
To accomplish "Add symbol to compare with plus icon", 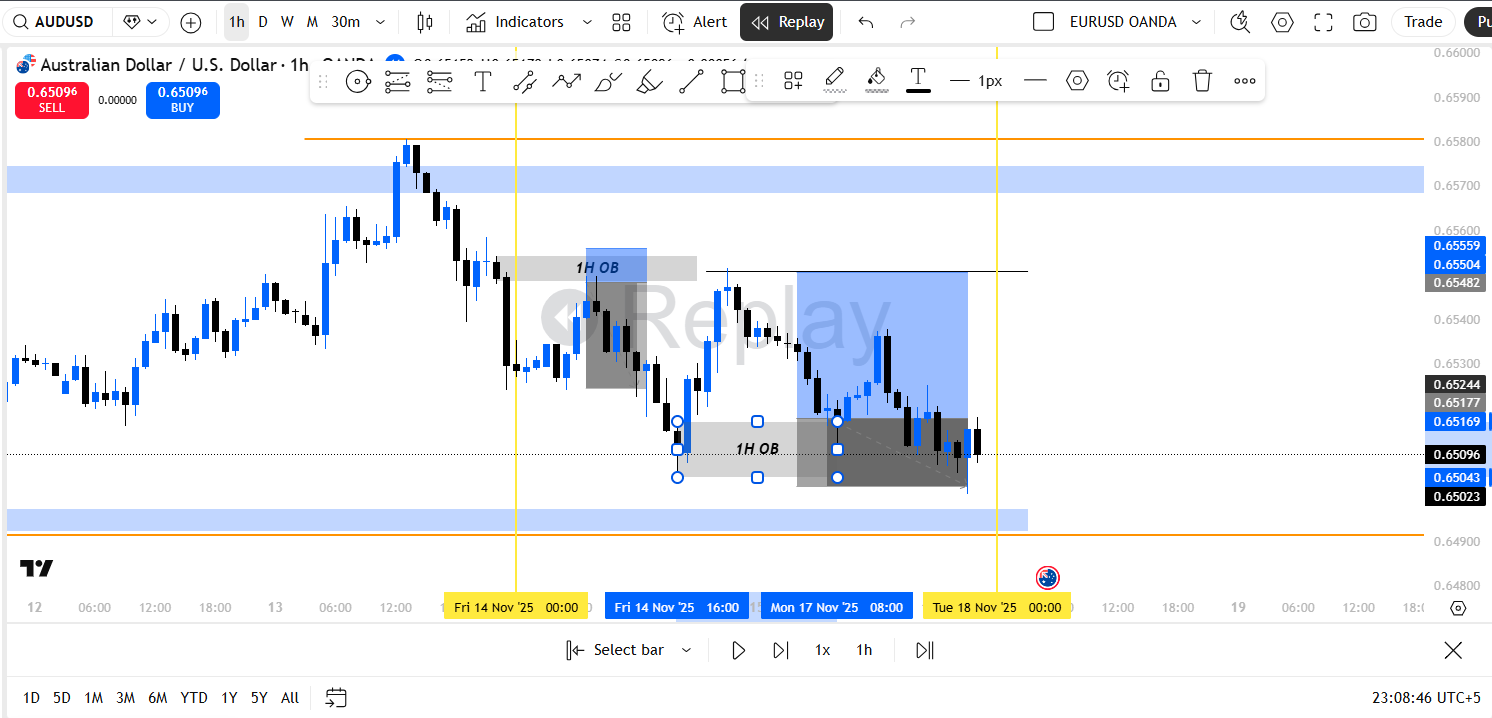I will pos(191,22).
